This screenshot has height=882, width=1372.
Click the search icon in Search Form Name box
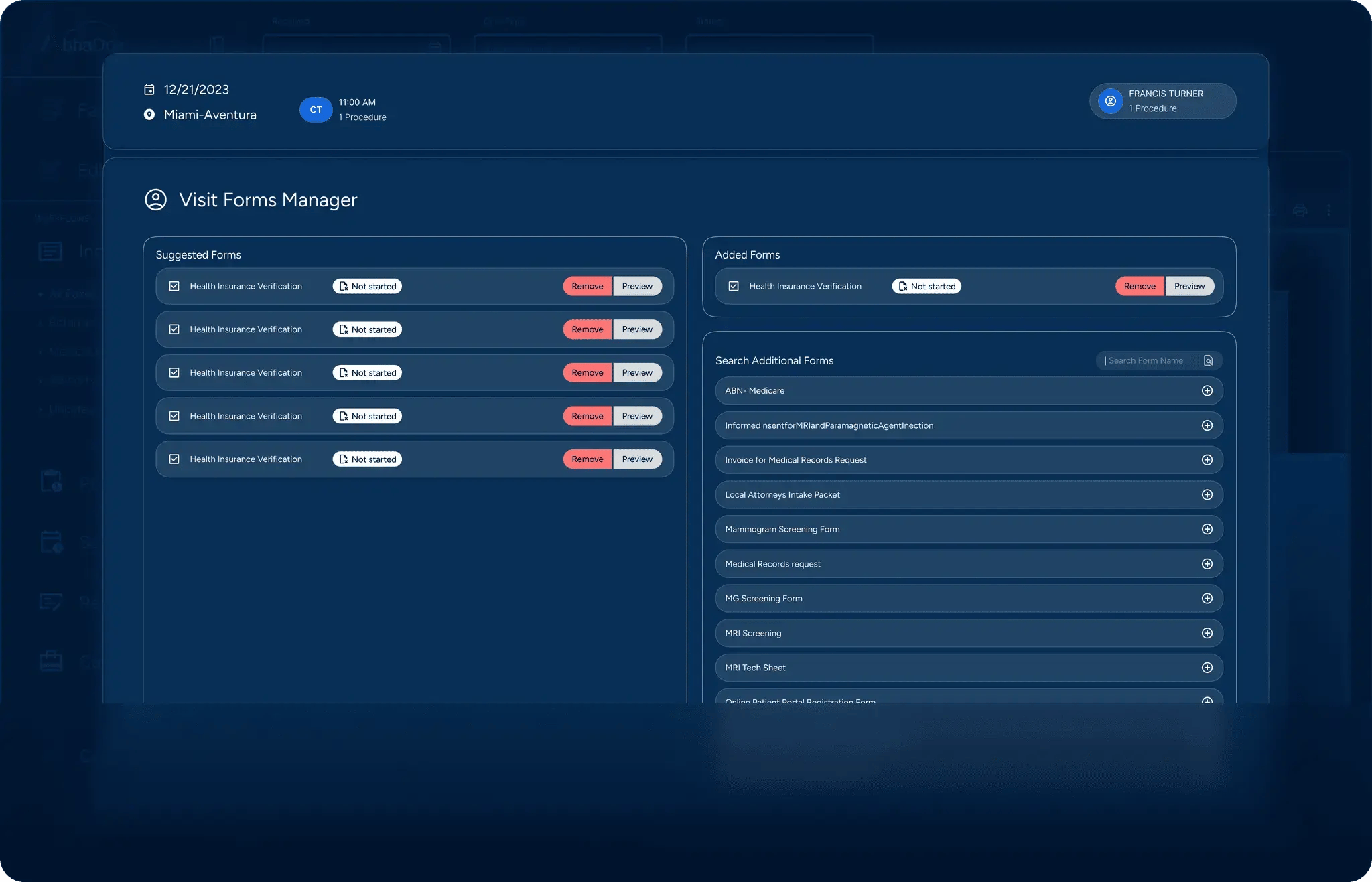(x=1208, y=360)
